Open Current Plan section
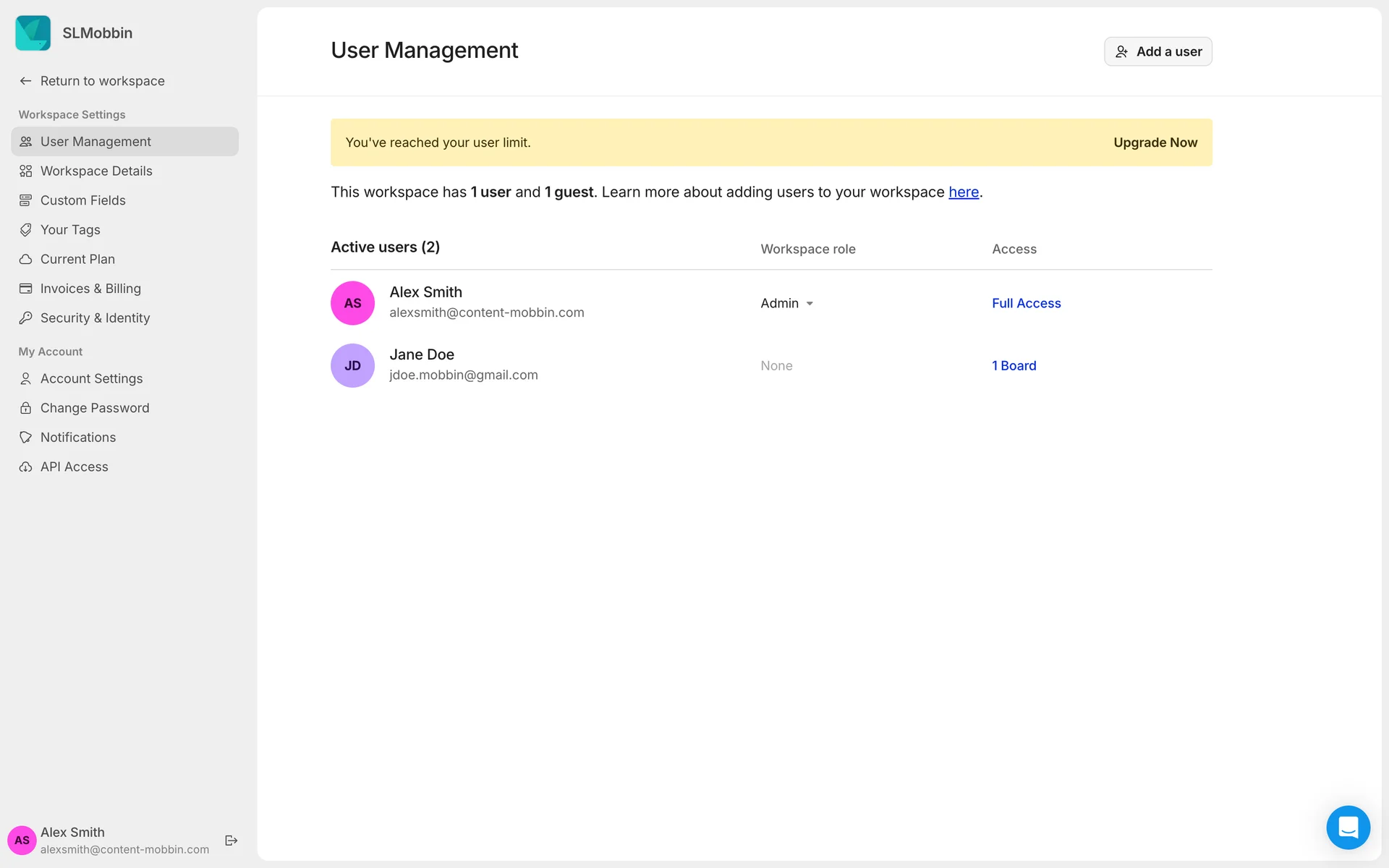Image resolution: width=1389 pixels, height=868 pixels. click(77, 259)
